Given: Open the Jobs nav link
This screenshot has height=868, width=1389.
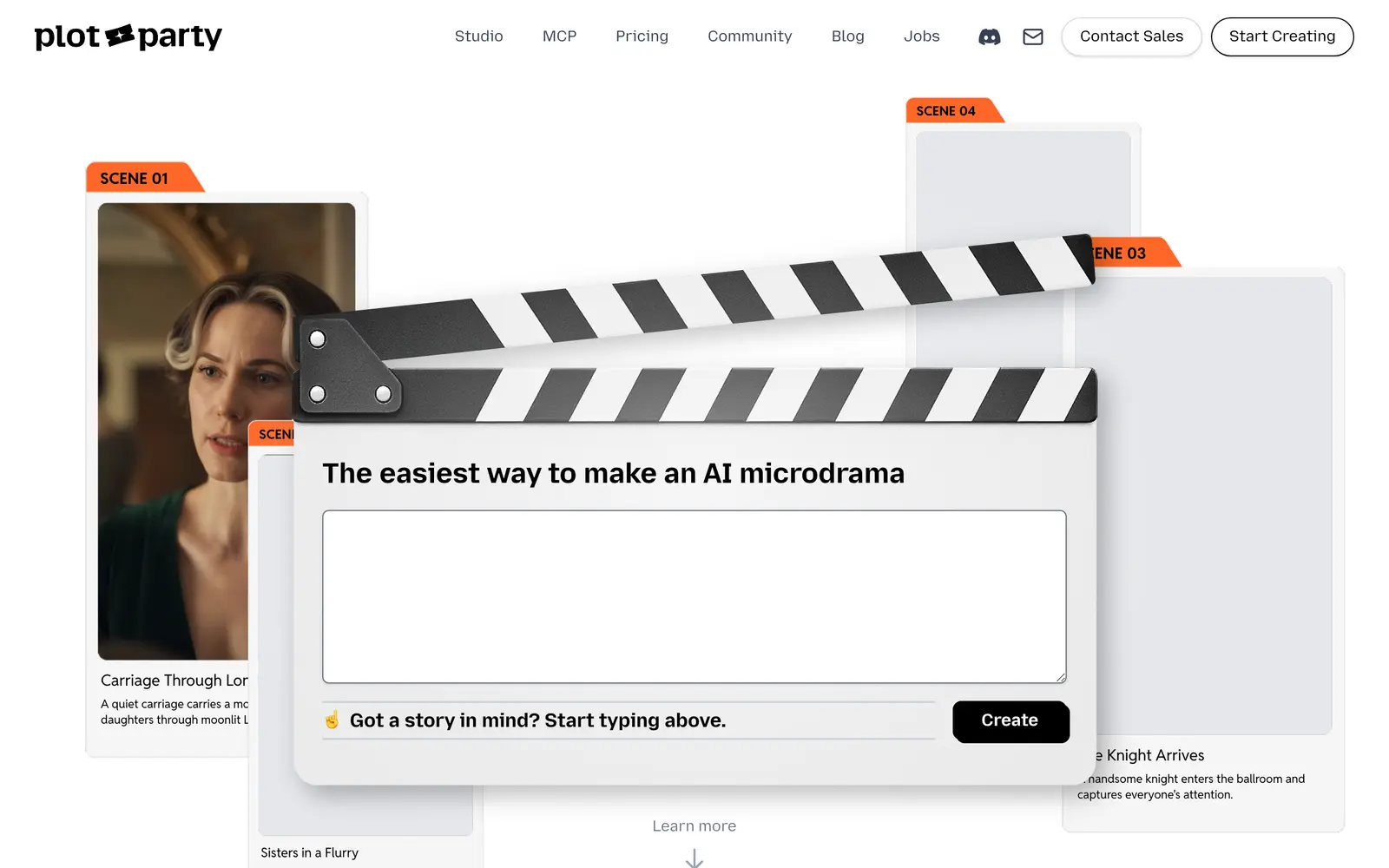Looking at the screenshot, I should (x=921, y=36).
